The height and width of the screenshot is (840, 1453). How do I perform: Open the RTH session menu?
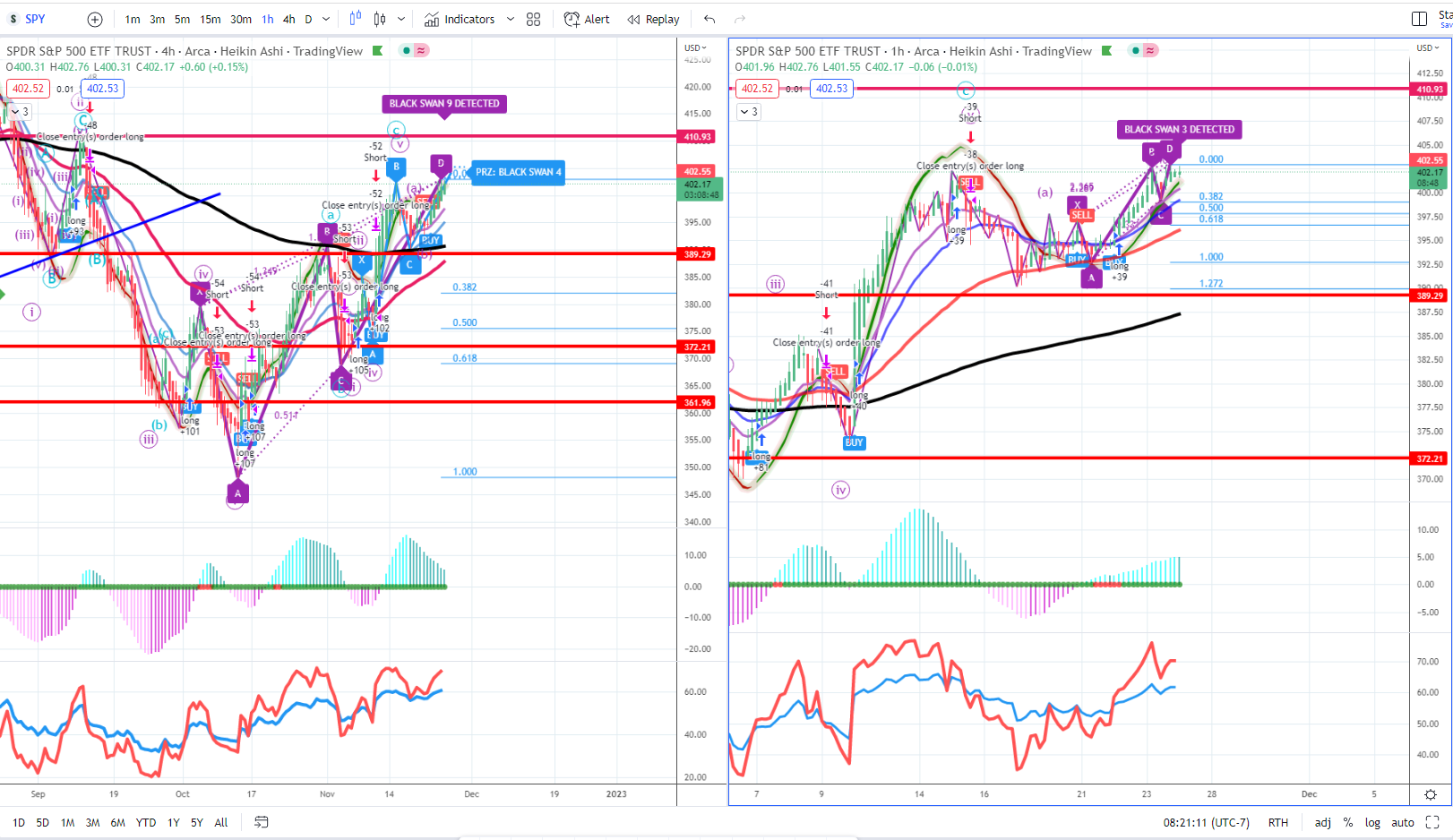point(1278,822)
